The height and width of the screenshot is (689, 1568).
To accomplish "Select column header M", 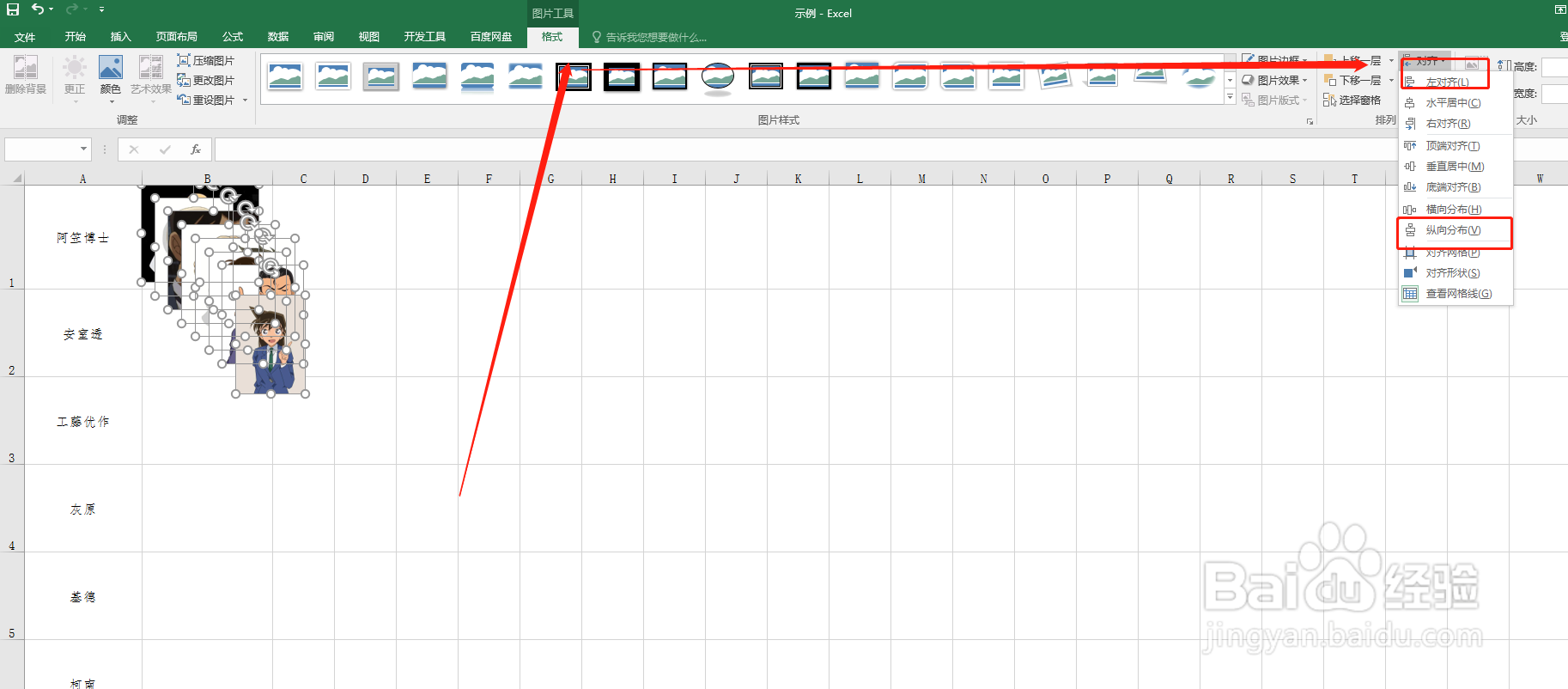I will (921, 179).
